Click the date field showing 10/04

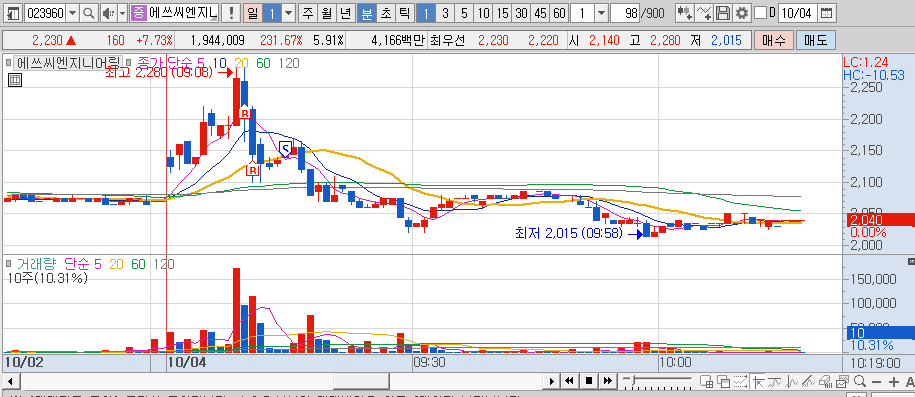coord(798,12)
